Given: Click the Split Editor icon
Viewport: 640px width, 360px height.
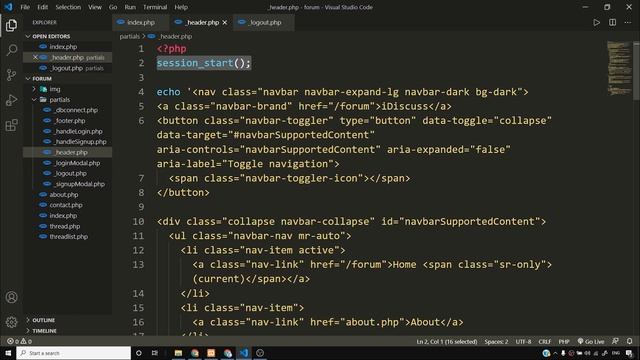Looking at the screenshot, I should pos(612,22).
